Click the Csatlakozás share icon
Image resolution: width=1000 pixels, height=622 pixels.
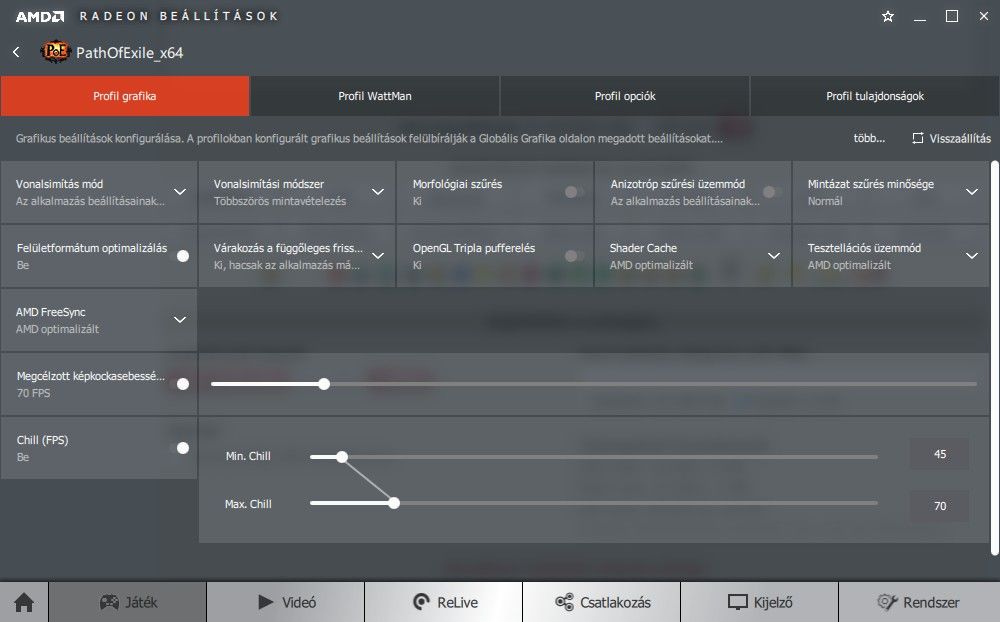pyautogui.click(x=564, y=602)
